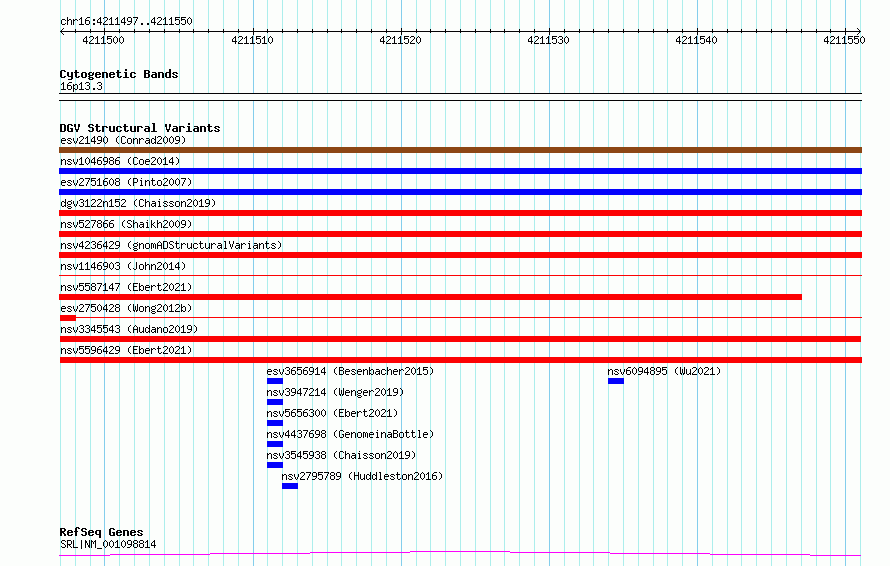Open the nsv3947214 (Wenger2019) label
Viewport: 890px width, 566px height.
(335, 392)
